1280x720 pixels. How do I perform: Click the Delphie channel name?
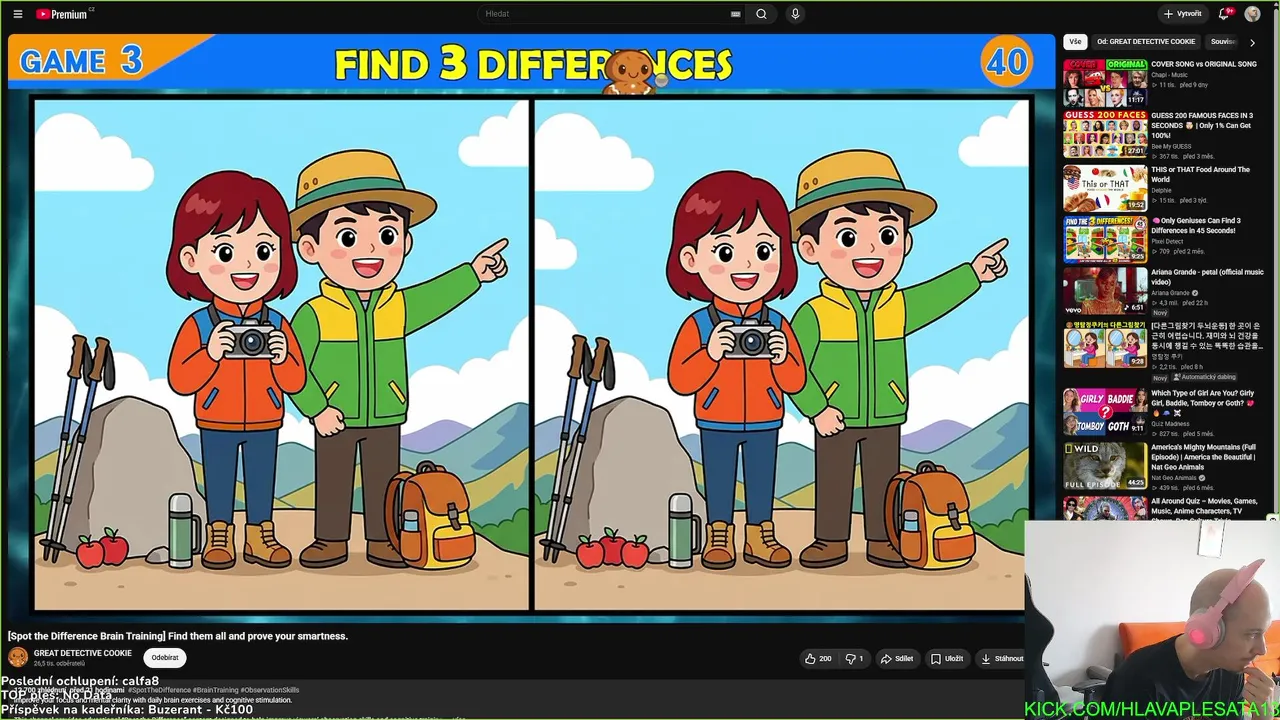click(x=1161, y=190)
